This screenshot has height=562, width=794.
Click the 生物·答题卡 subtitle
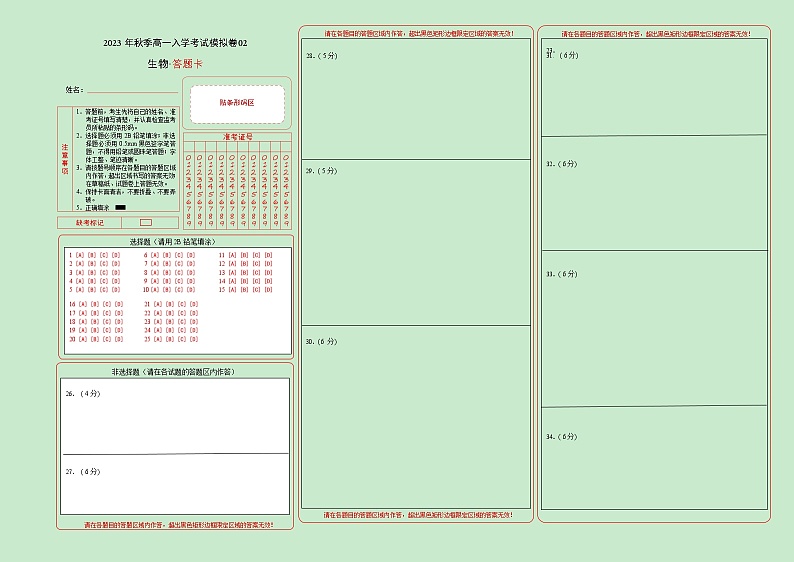pos(175,64)
